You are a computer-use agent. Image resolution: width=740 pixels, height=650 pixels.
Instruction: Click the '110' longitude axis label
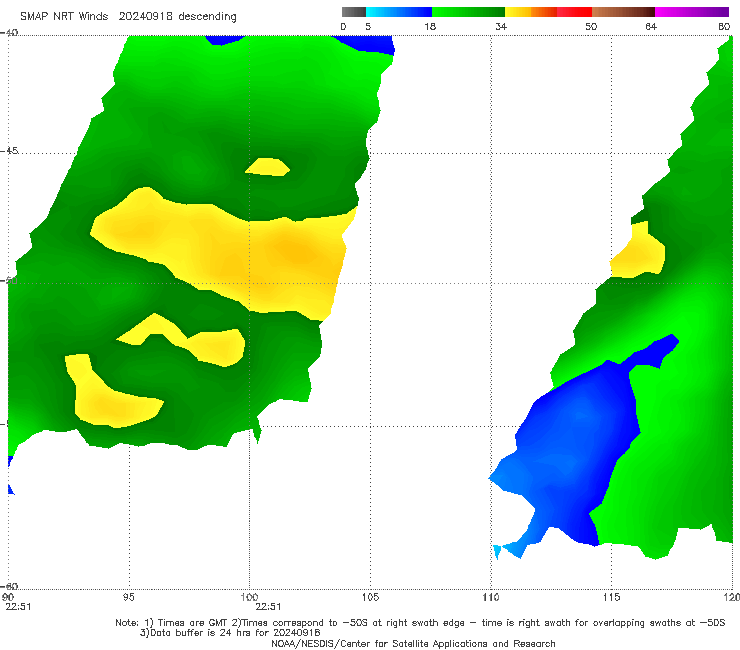[x=491, y=597]
